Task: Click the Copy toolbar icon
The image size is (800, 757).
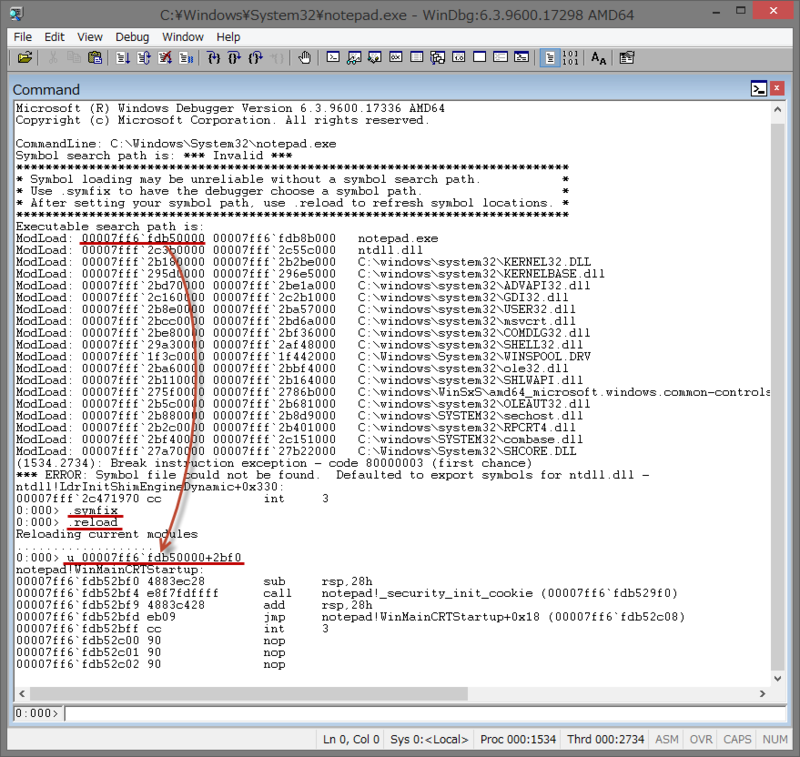Action: [x=74, y=58]
